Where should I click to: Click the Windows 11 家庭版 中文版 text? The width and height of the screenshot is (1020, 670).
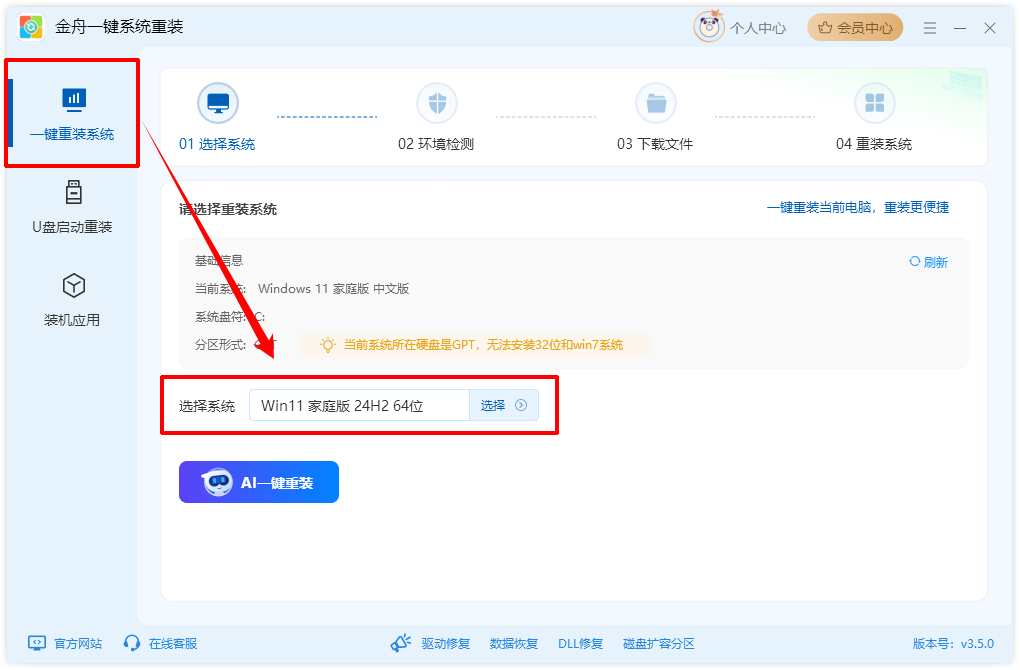pos(334,289)
